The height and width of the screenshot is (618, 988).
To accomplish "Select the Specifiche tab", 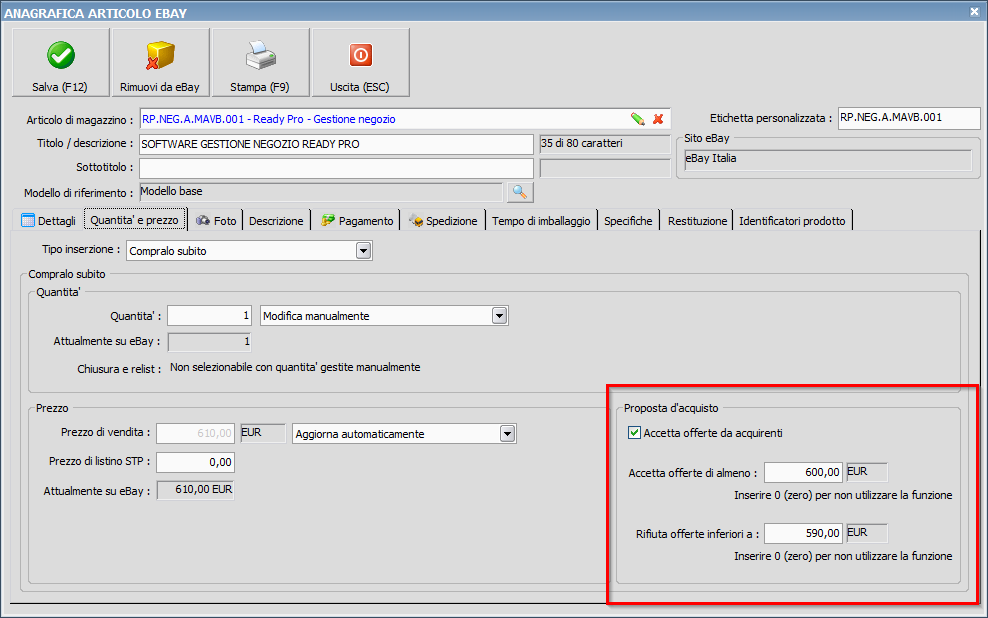I will point(628,220).
